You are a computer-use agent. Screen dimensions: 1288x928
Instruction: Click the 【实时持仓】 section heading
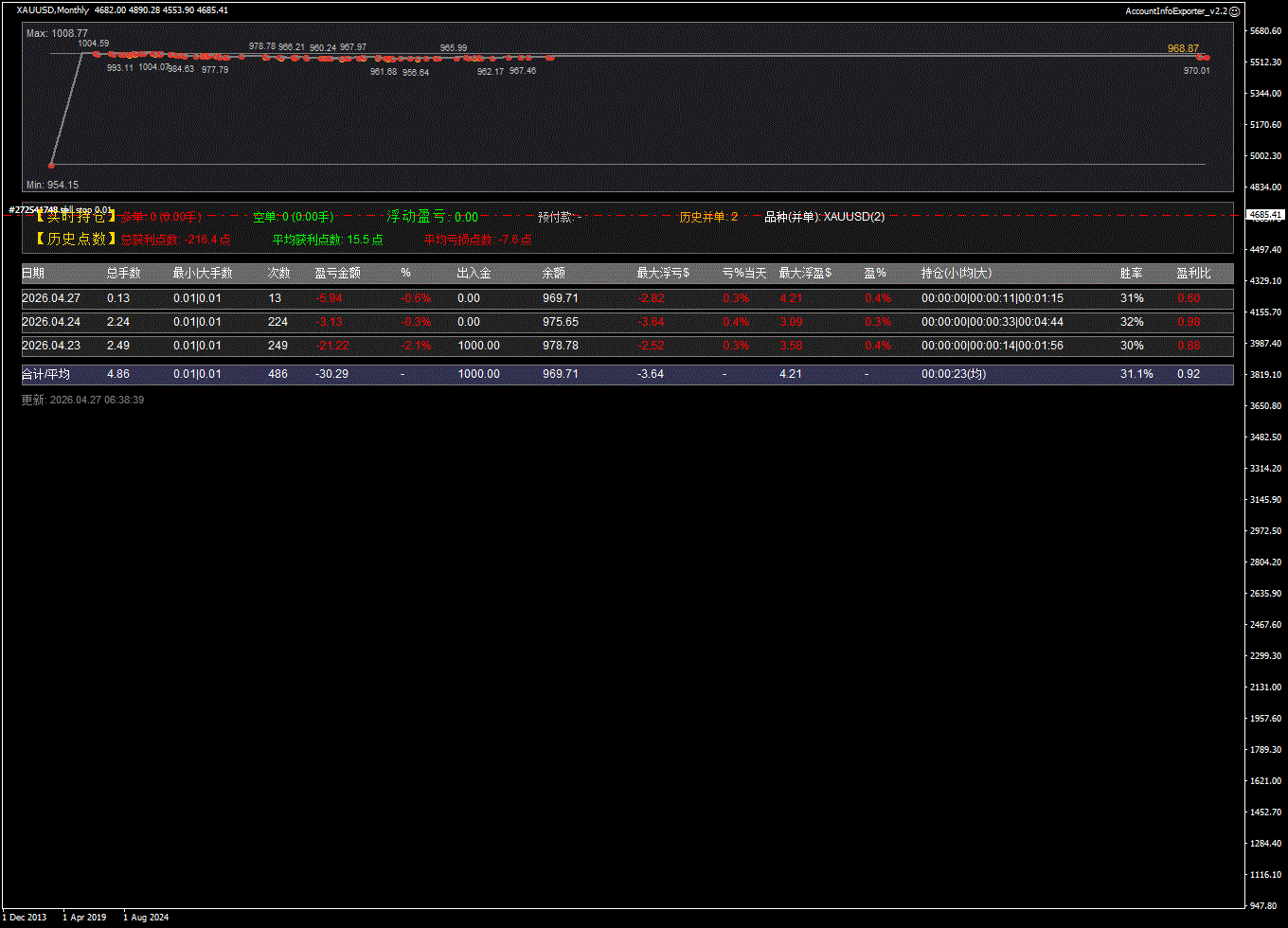pyautogui.click(x=72, y=217)
